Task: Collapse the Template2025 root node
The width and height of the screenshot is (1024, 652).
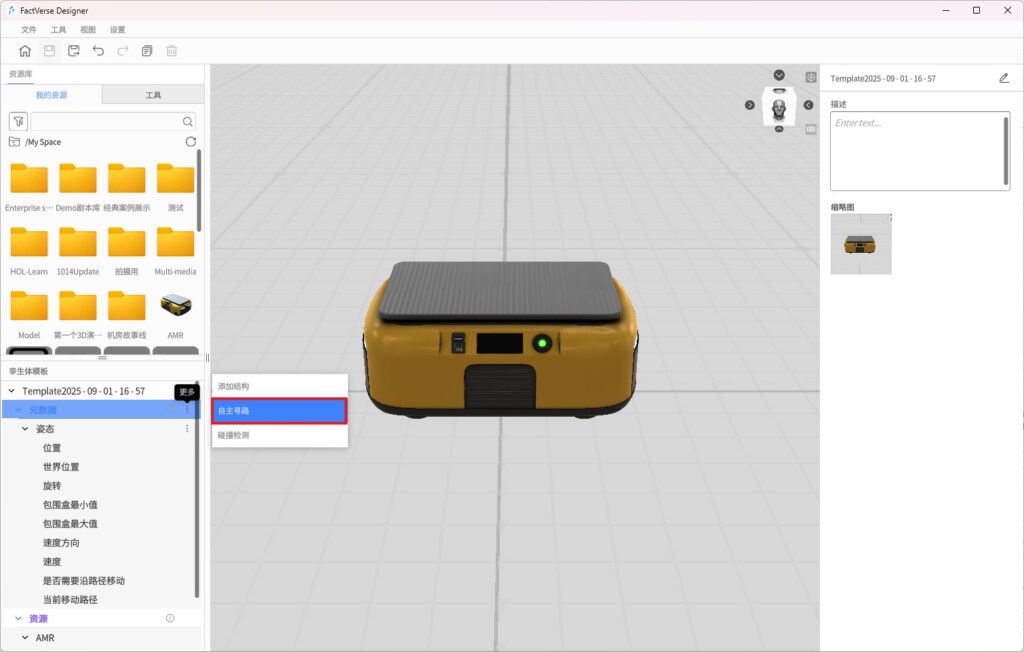Action: tap(11, 391)
